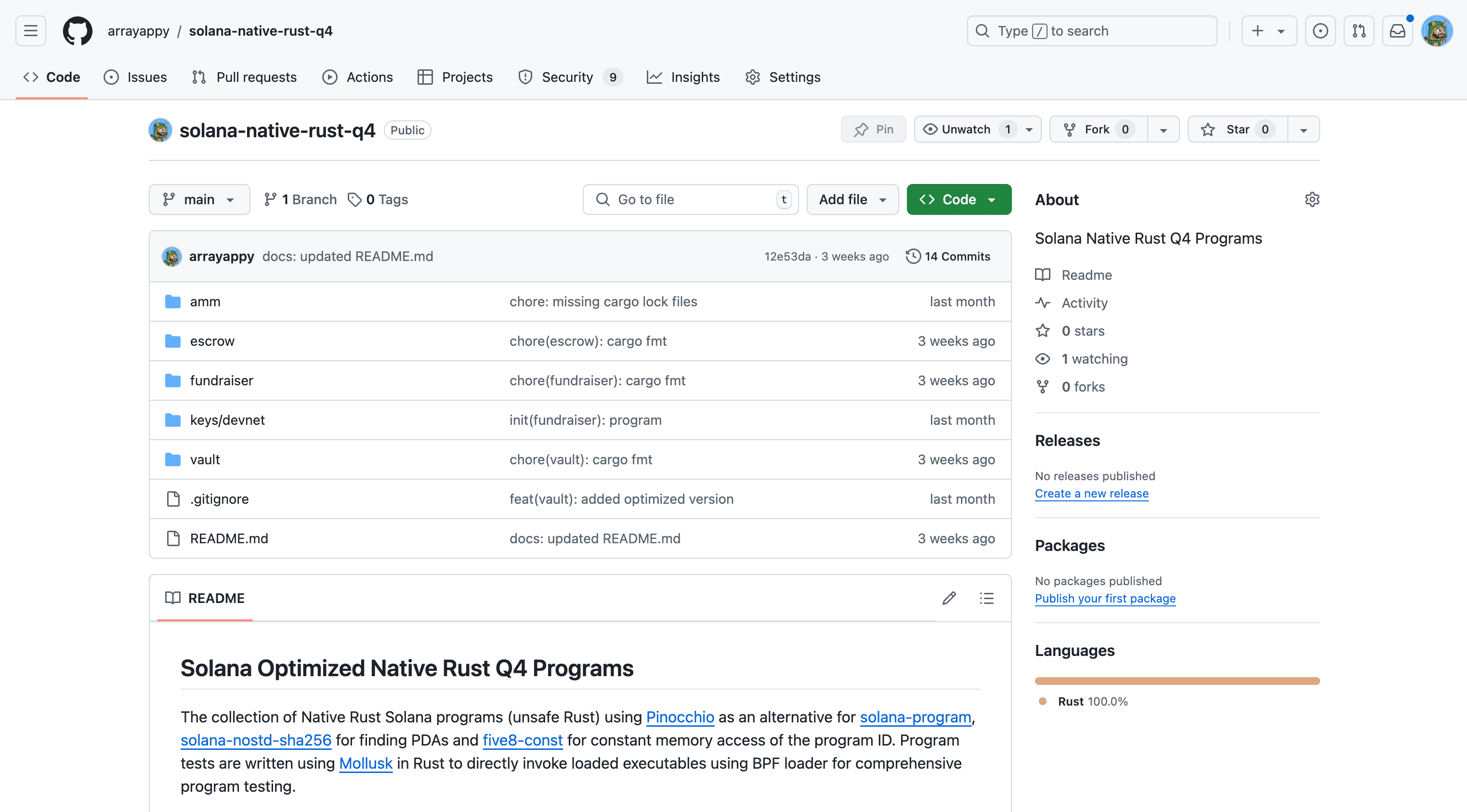Click the repository owner avatar beside the title
Screen dimensions: 1467x812
(x=160, y=130)
